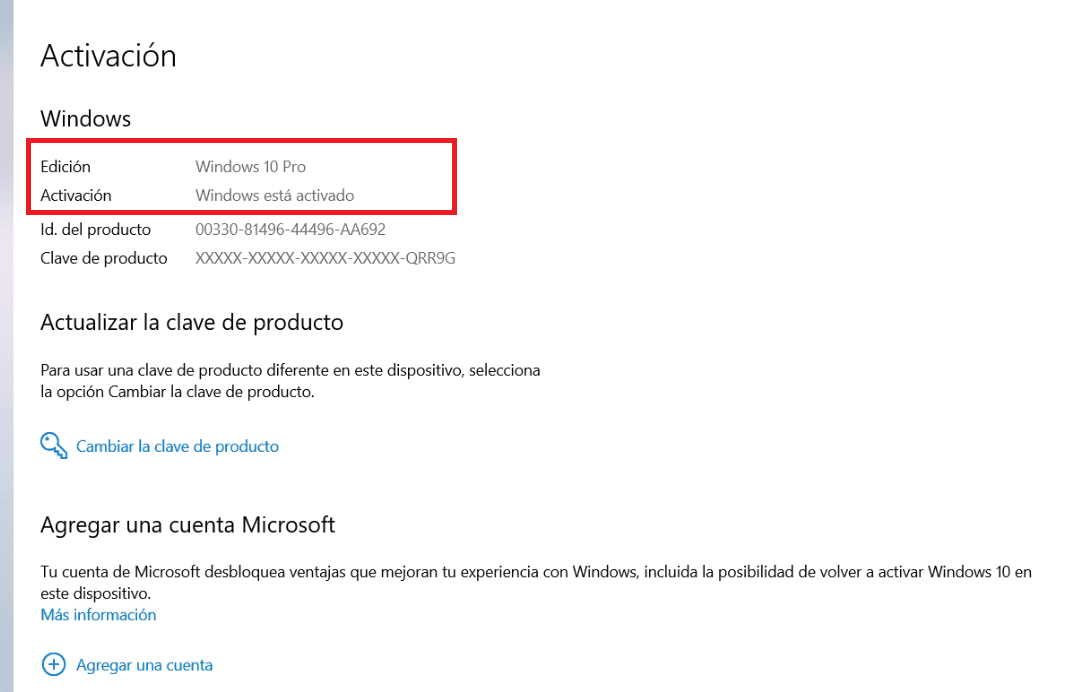
Task: Click the Windows está activado status text
Action: click(x=274, y=195)
